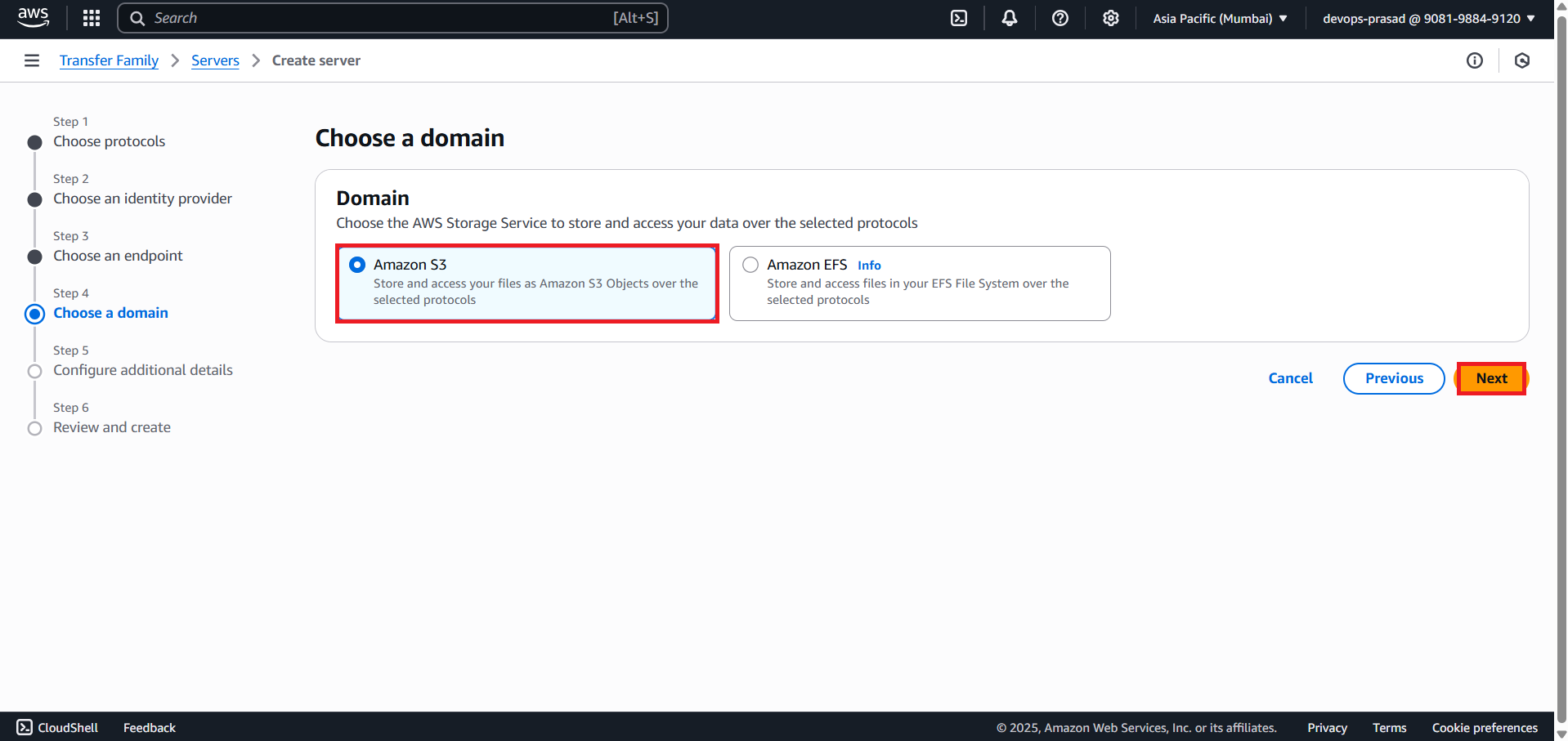The width and height of the screenshot is (1568, 741).
Task: Go to Step 1 Choose protocols
Action: tap(109, 141)
